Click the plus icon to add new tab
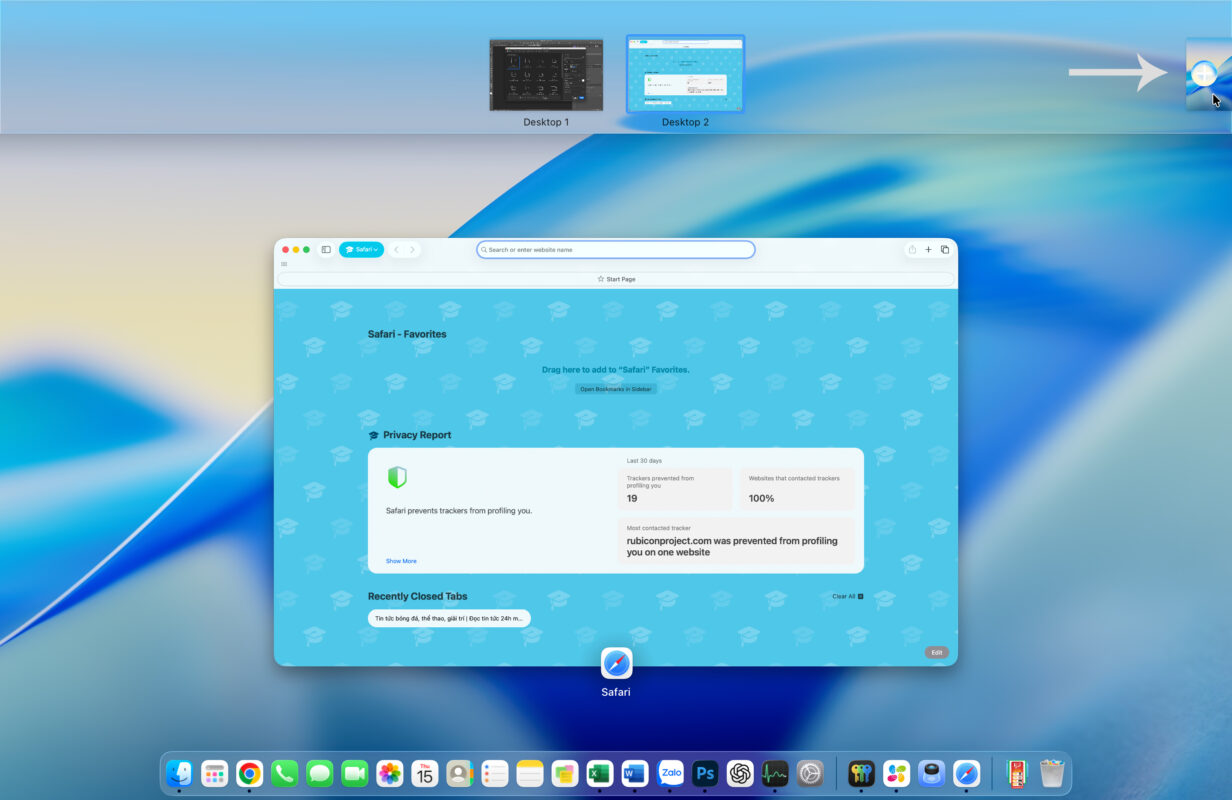Screen dimensions: 1232x800 tap(928, 250)
